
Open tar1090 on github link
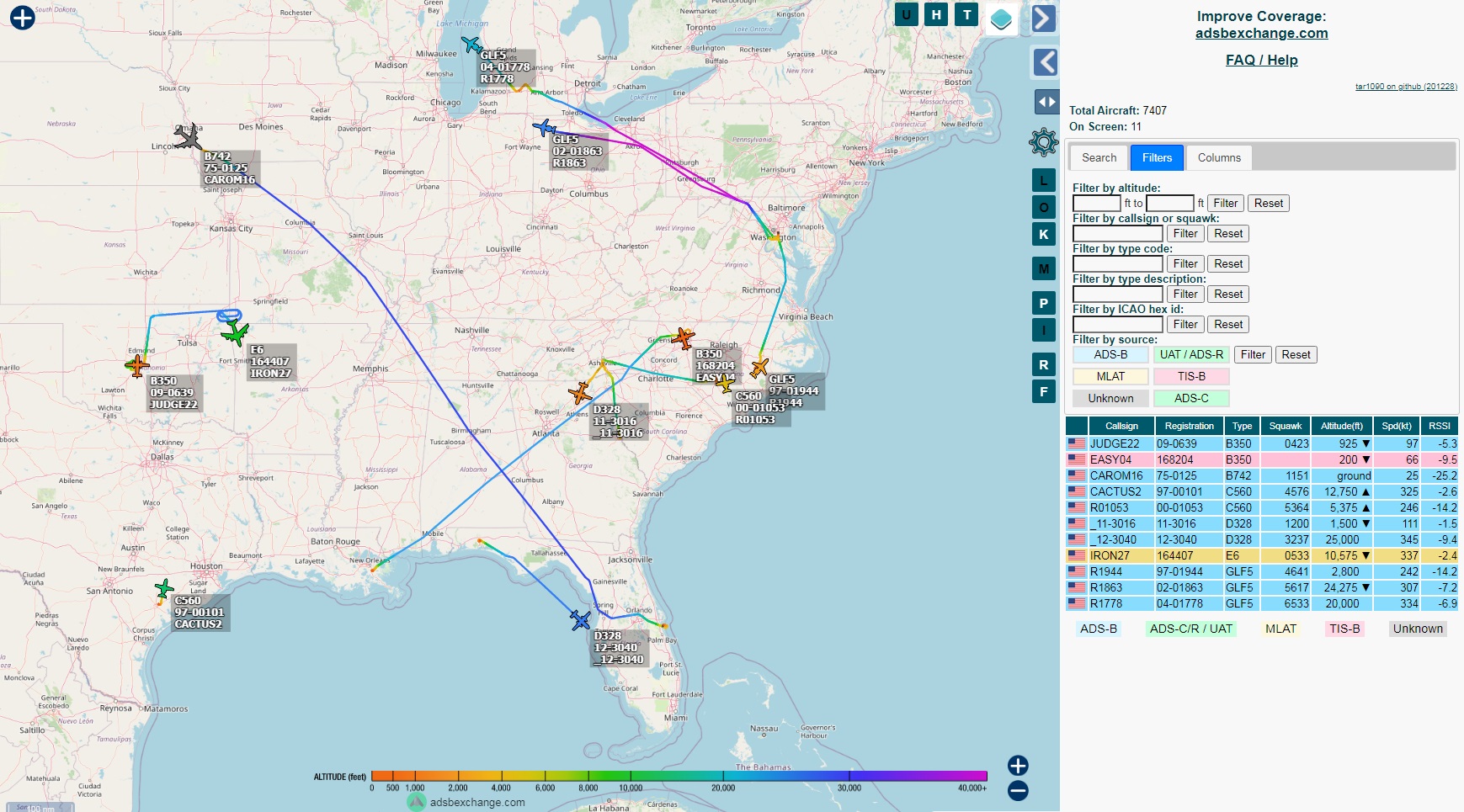pos(1406,87)
